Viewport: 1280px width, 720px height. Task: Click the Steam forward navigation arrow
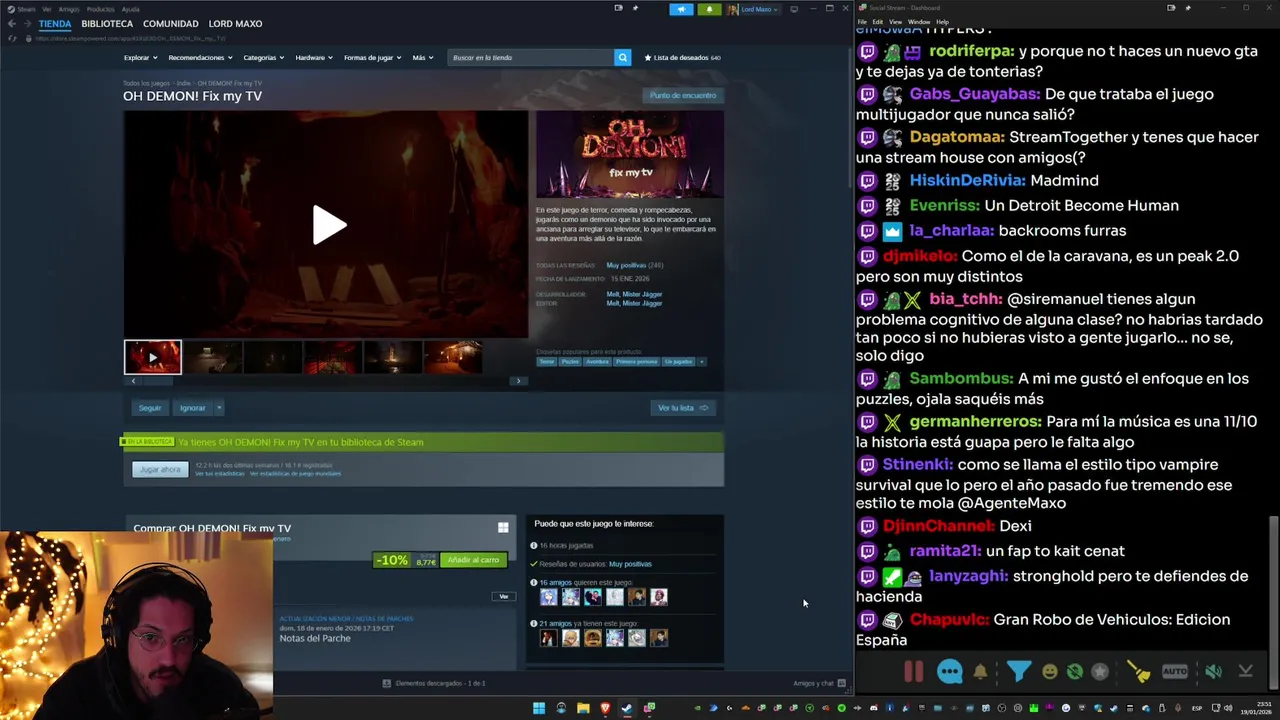point(27,23)
